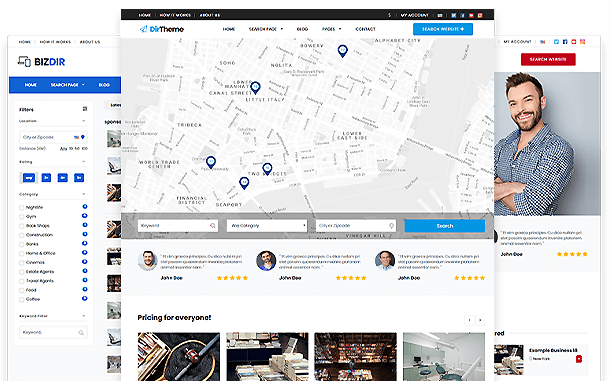Click the DirTheme logo

162,29
